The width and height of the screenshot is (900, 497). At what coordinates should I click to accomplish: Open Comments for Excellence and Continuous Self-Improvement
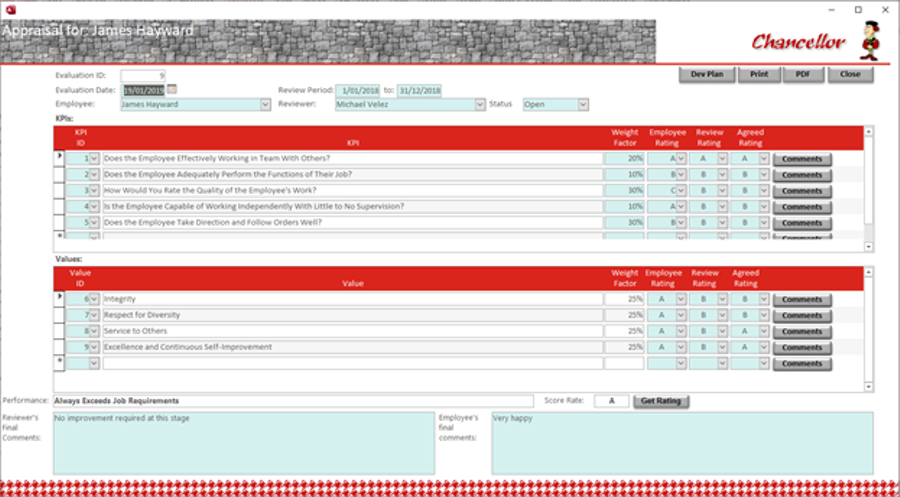tap(801, 348)
